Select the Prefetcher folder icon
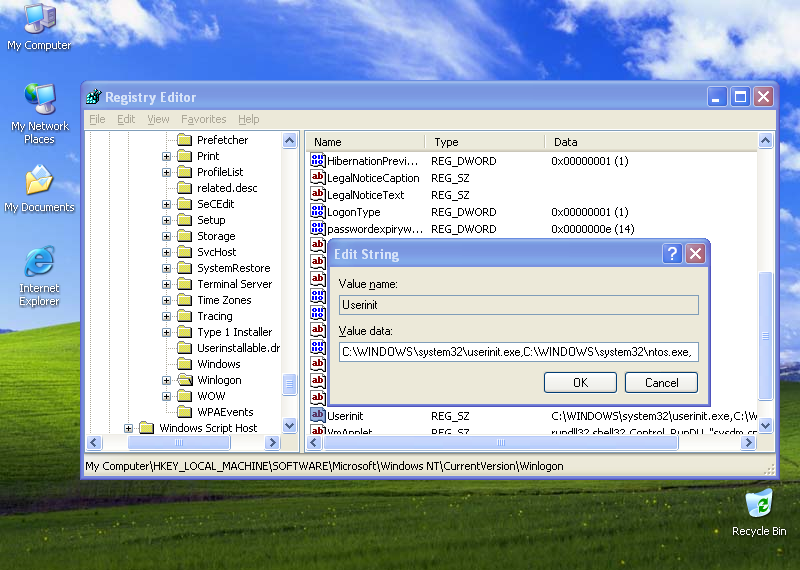Image resolution: width=800 pixels, height=570 pixels. coord(184,140)
